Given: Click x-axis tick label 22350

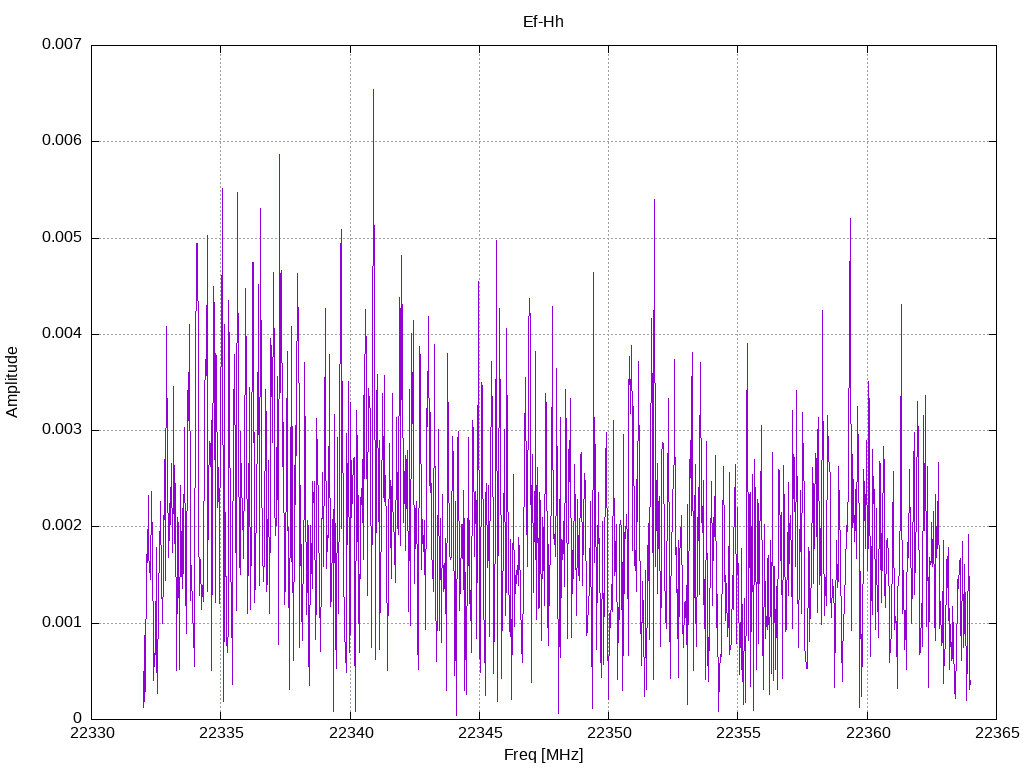Looking at the screenshot, I should pyautogui.click(x=609, y=733).
